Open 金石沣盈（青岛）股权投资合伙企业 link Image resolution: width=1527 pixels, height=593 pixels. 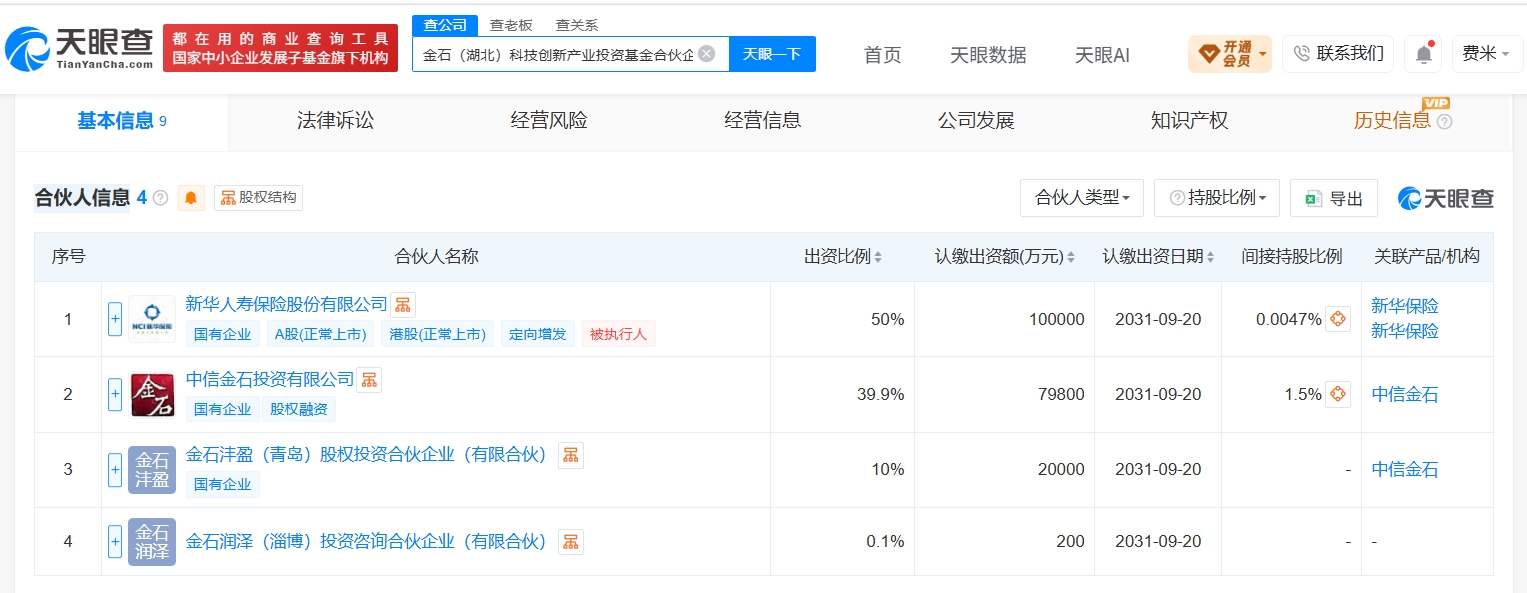367,455
